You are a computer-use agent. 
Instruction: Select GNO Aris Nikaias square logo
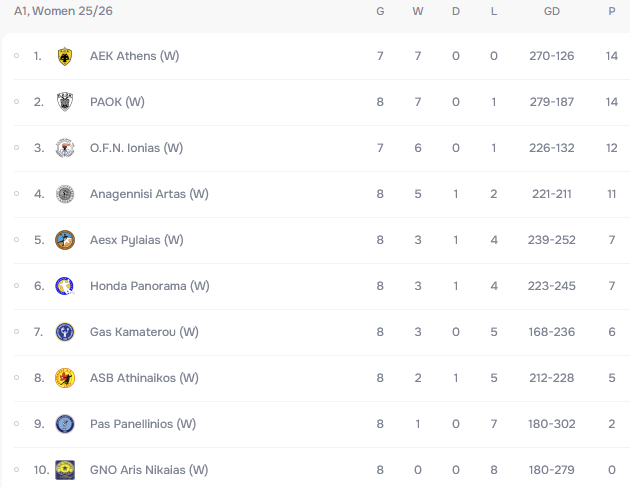(x=65, y=470)
